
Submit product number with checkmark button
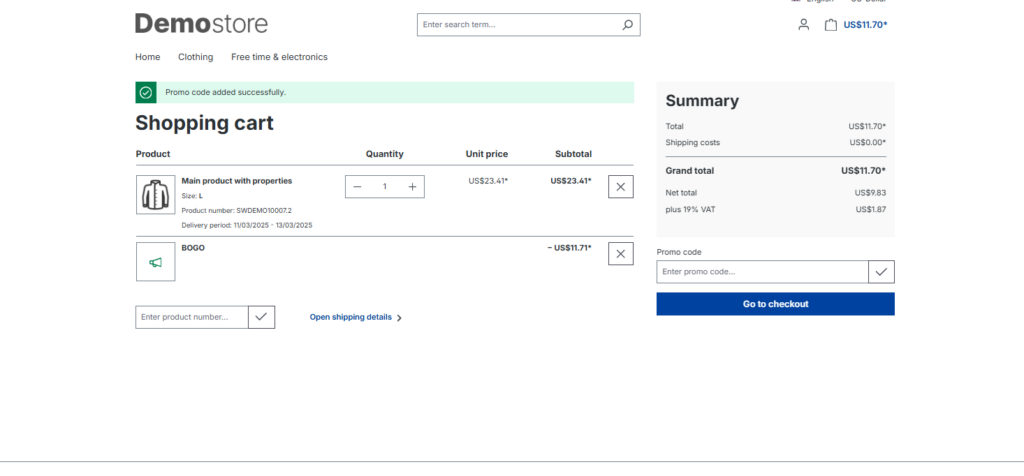(x=261, y=317)
